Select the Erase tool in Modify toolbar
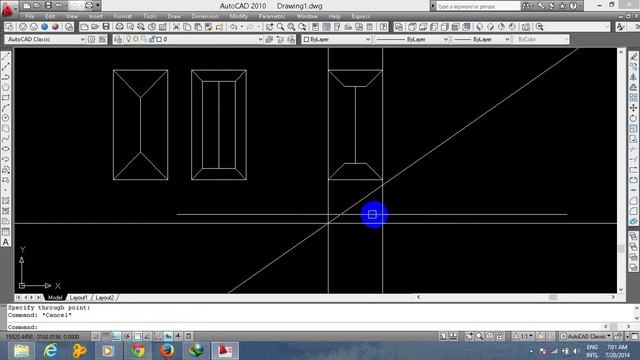This screenshot has width=640, height=360. coord(633,56)
